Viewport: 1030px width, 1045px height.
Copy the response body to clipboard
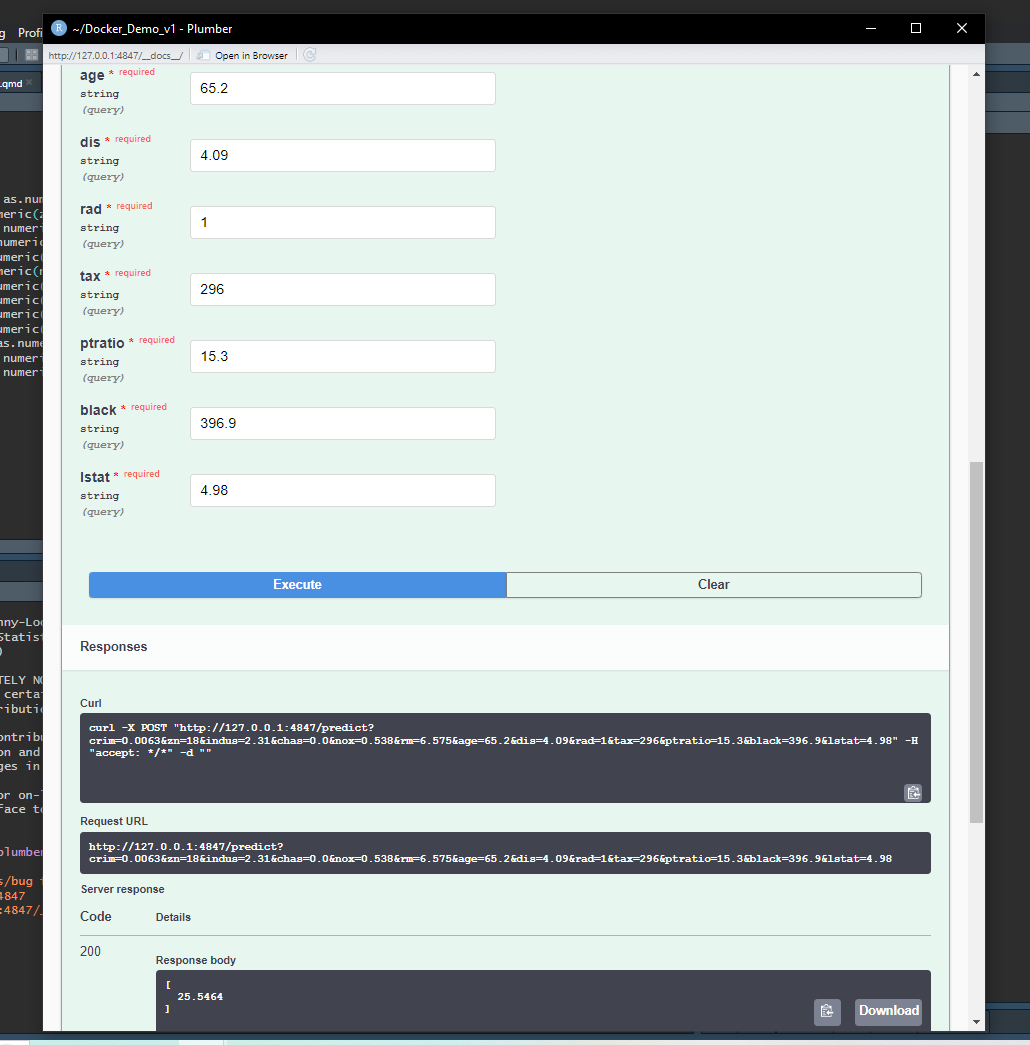827,1012
